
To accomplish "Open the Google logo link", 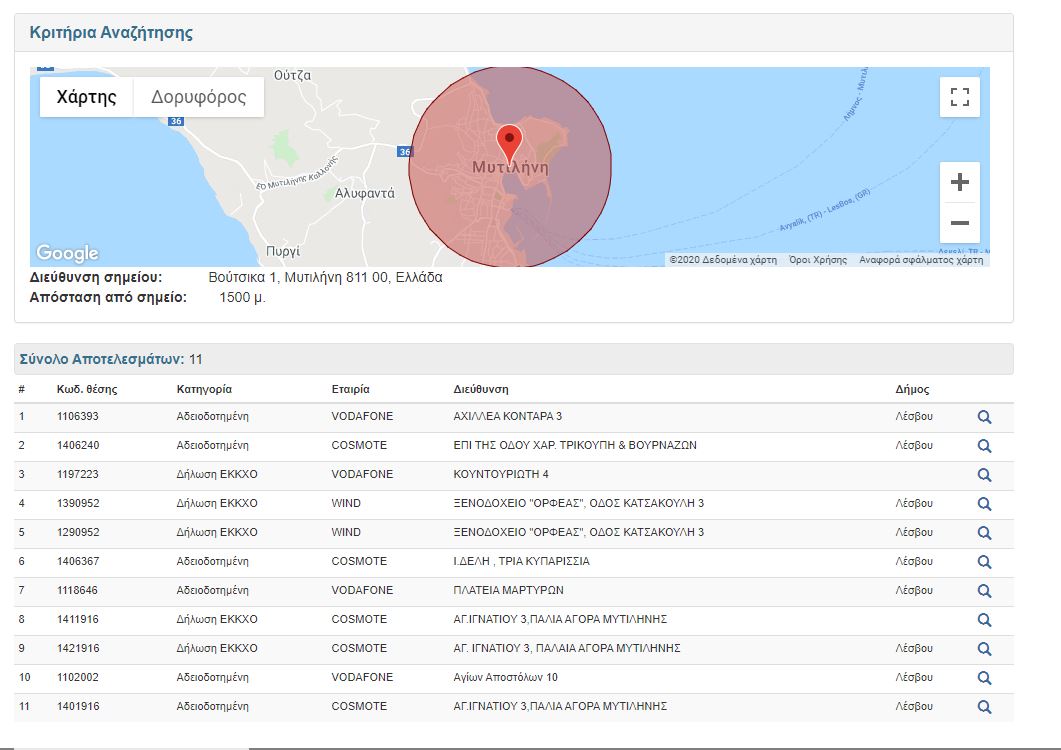I will (67, 253).
